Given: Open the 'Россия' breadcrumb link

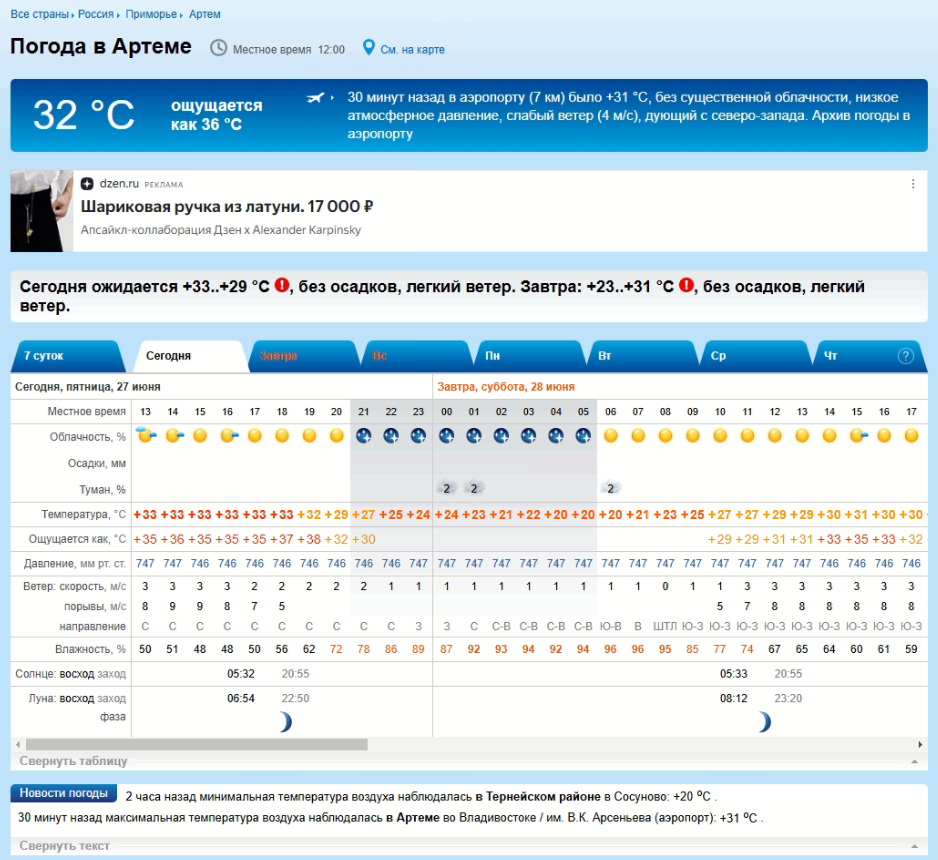Looking at the screenshot, I should (96, 14).
